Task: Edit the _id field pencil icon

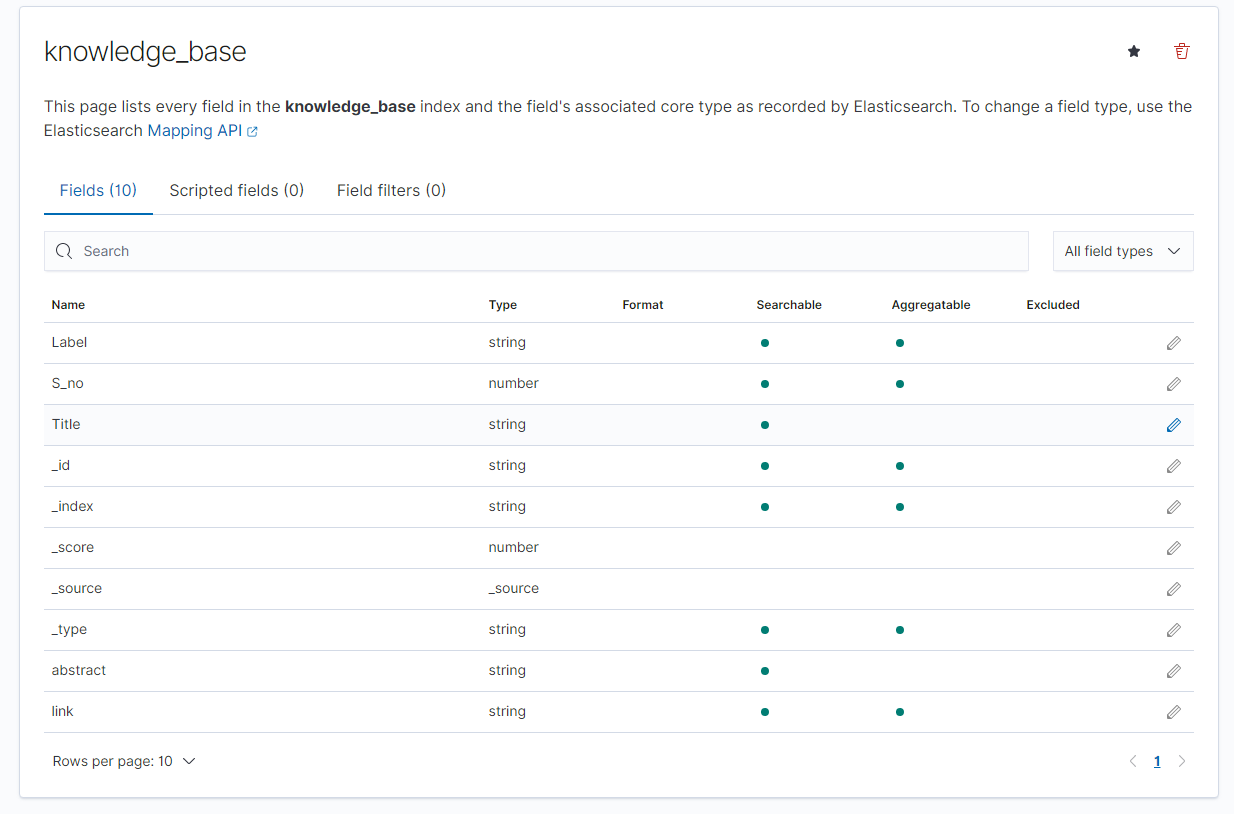Action: 1174,466
